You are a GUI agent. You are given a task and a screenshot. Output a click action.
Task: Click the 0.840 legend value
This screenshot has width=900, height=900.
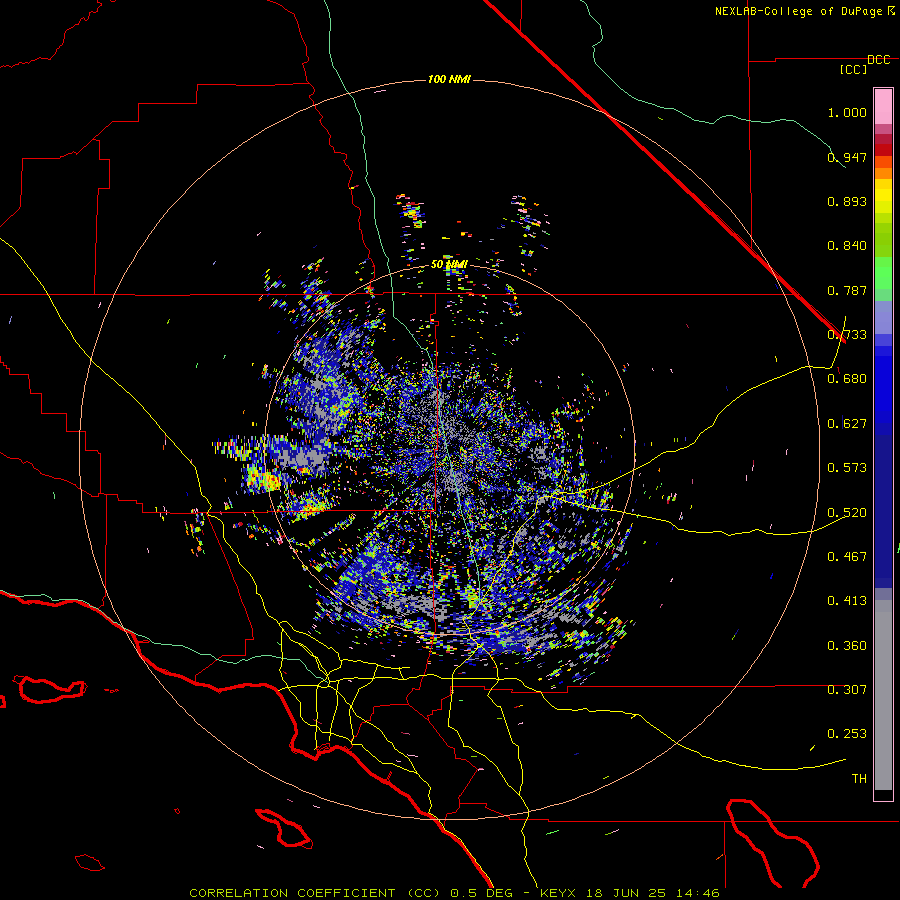coord(847,246)
